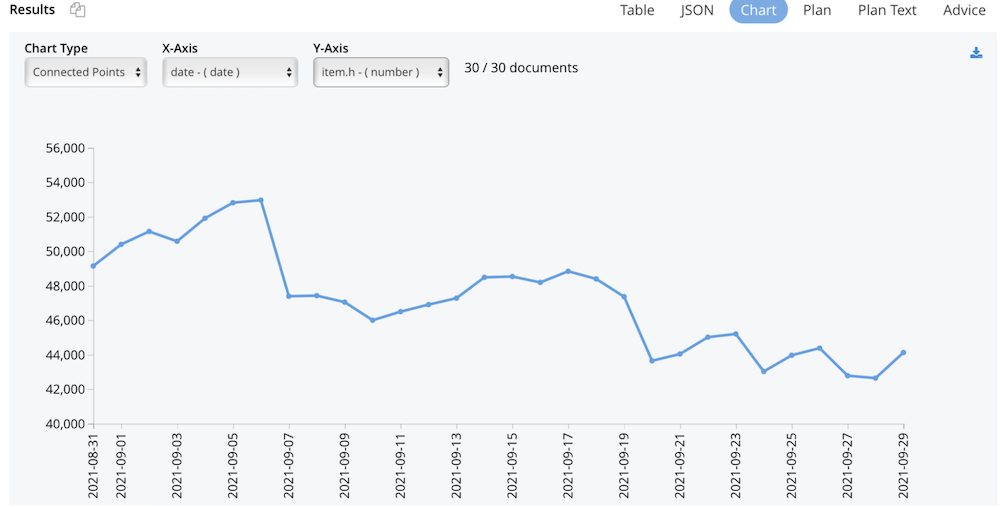Click the 56,000 y-axis tick label

point(66,149)
